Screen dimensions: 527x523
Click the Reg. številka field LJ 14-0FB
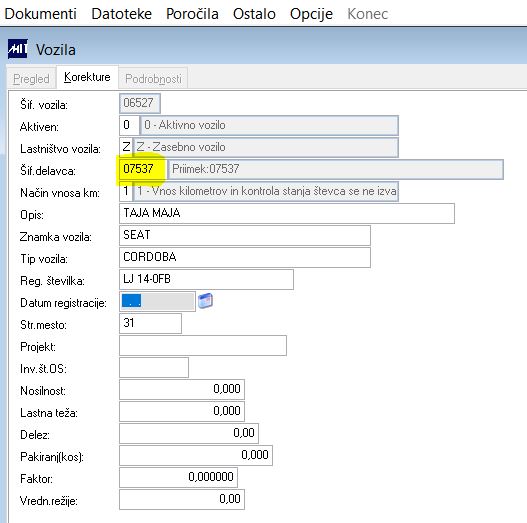tap(206, 279)
